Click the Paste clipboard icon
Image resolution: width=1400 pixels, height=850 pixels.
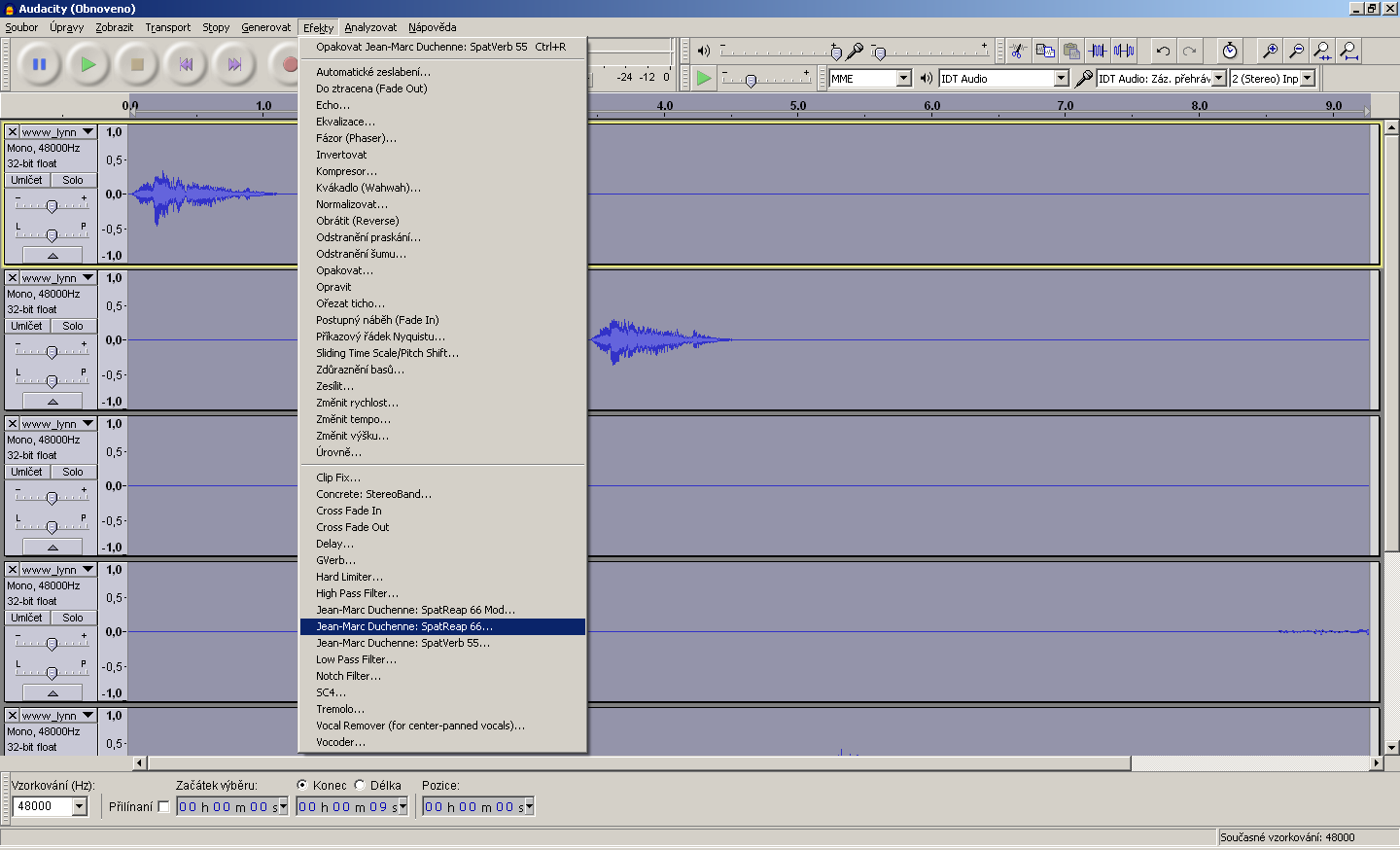click(x=1071, y=51)
